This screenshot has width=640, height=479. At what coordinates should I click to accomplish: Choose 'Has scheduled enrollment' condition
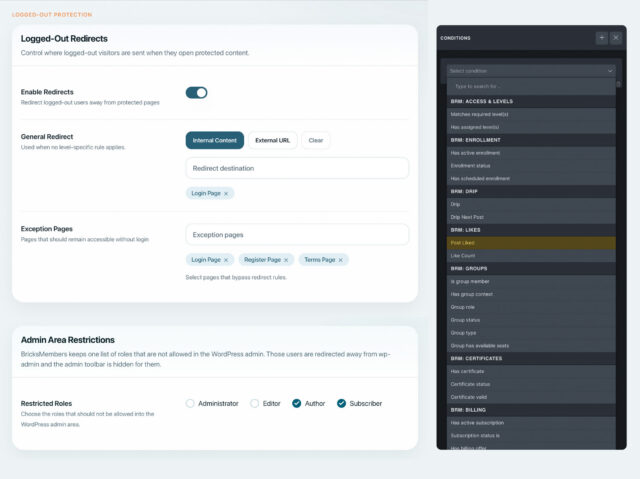coord(531,179)
